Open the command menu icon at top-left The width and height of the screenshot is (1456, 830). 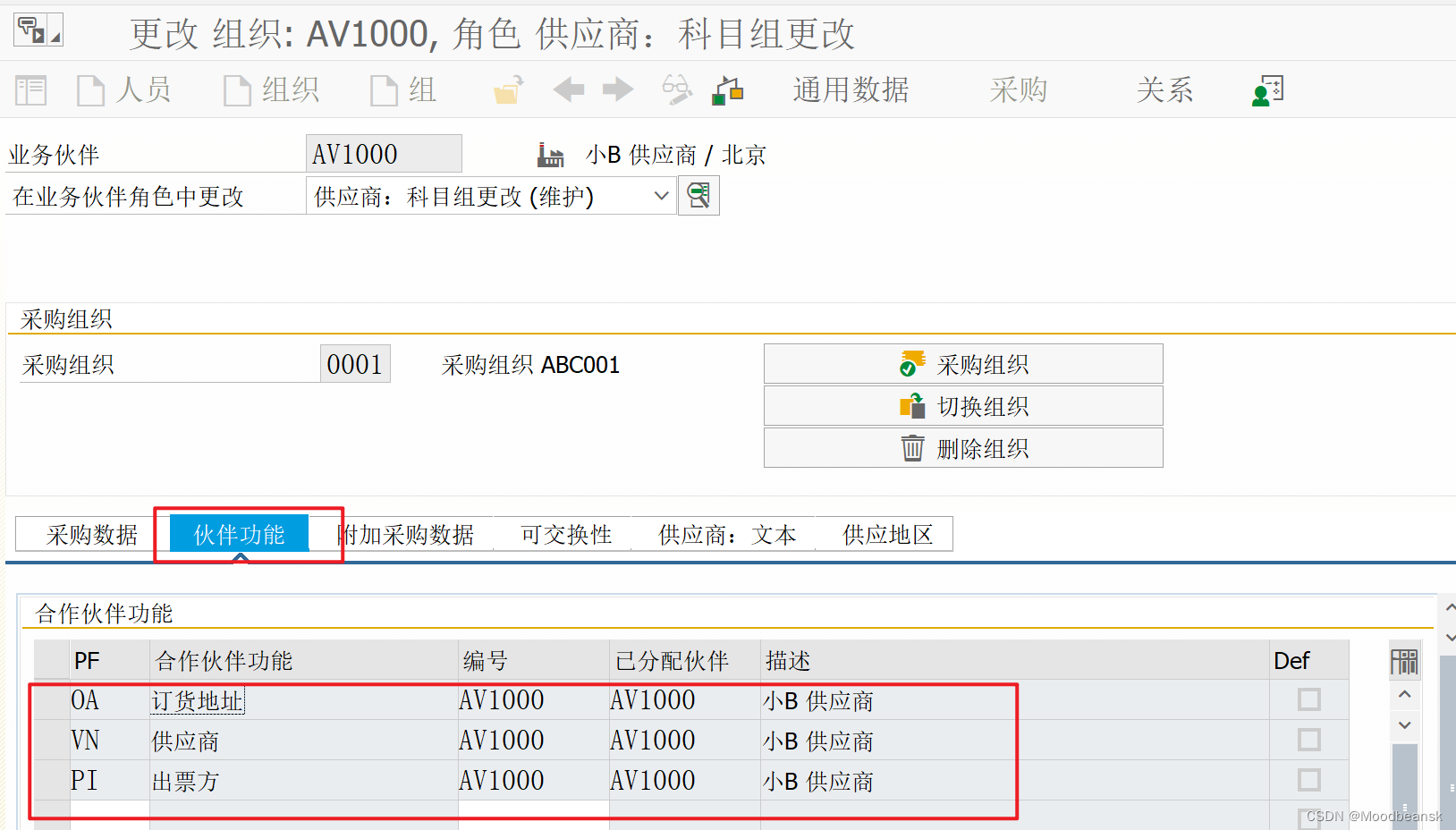[x=38, y=30]
